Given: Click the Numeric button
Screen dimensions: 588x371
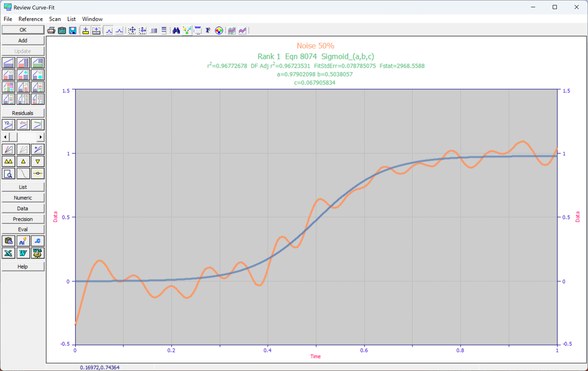Looking at the screenshot, I should pyautogui.click(x=23, y=198).
